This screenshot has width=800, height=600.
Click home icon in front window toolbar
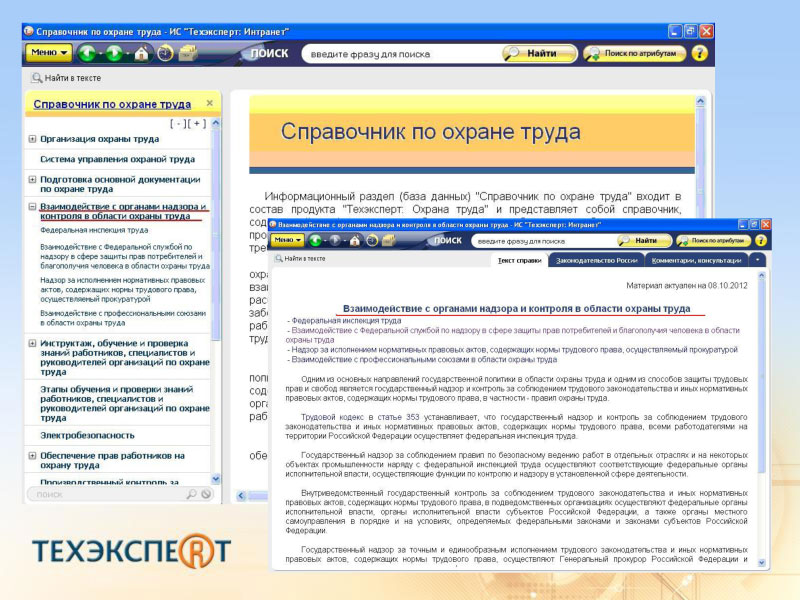[355, 240]
